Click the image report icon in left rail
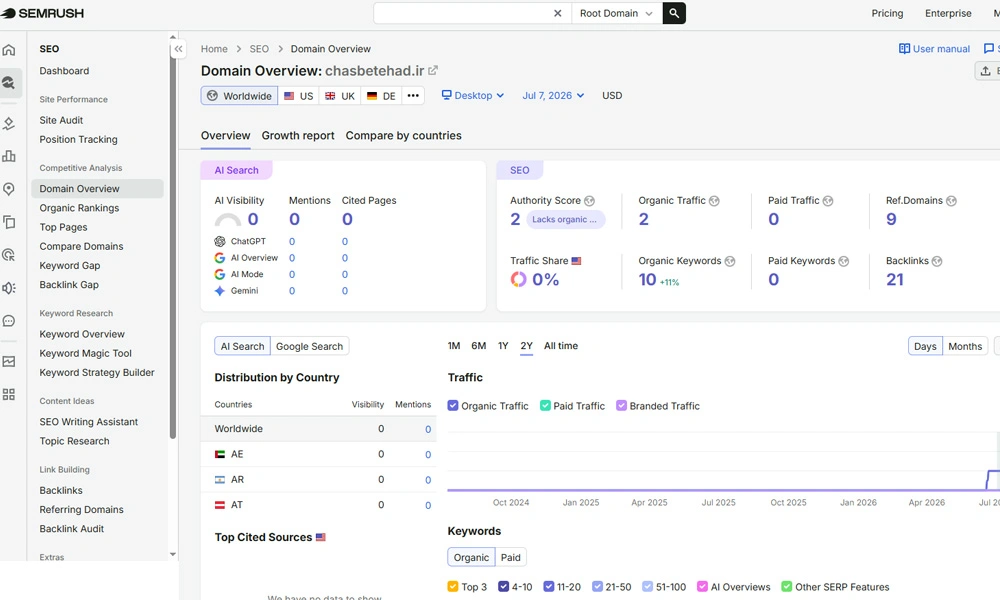This screenshot has width=1000, height=600. (9, 362)
